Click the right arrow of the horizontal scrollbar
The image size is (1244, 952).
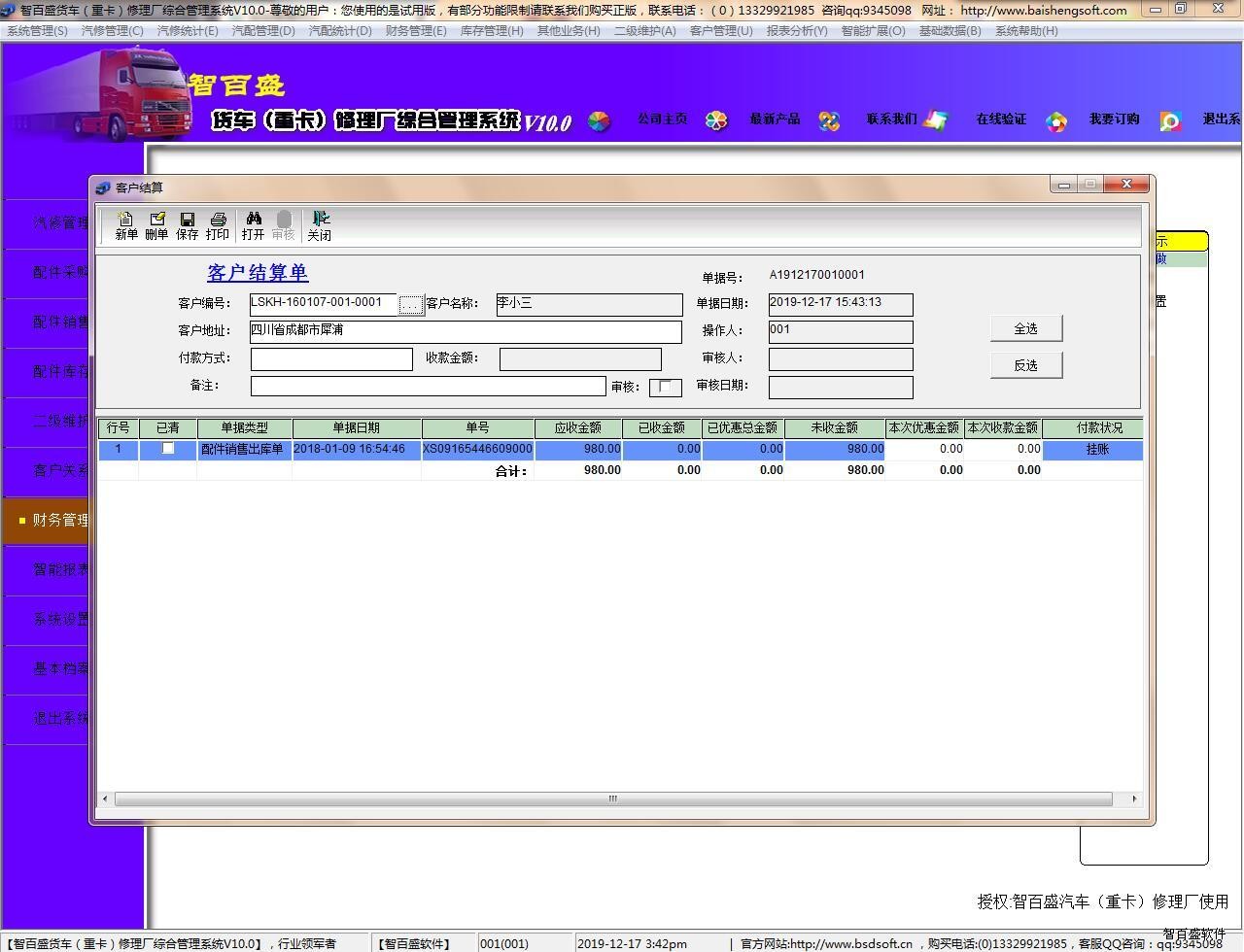[x=1134, y=799]
